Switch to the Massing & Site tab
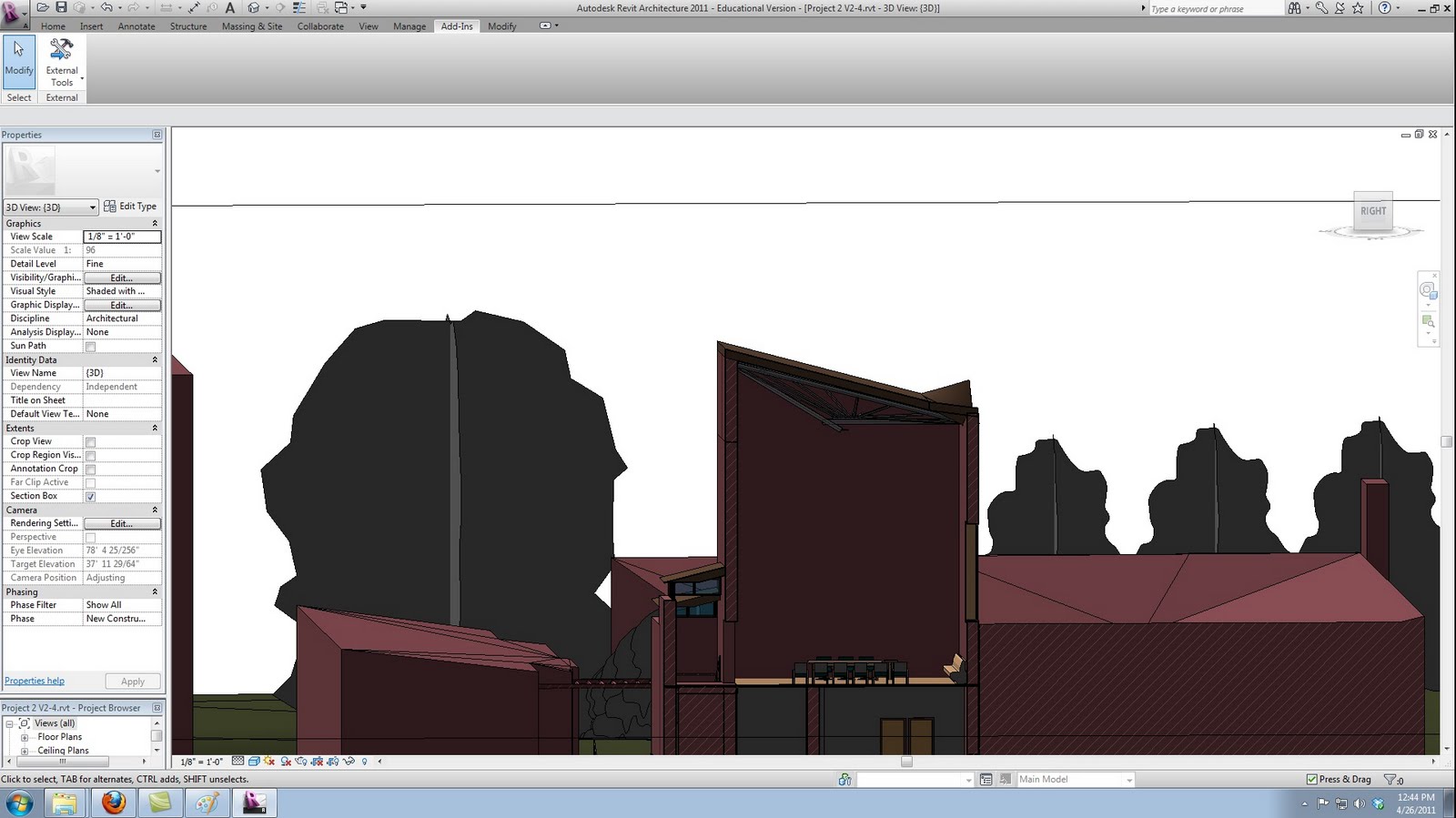The height and width of the screenshot is (818, 1456). click(x=252, y=26)
